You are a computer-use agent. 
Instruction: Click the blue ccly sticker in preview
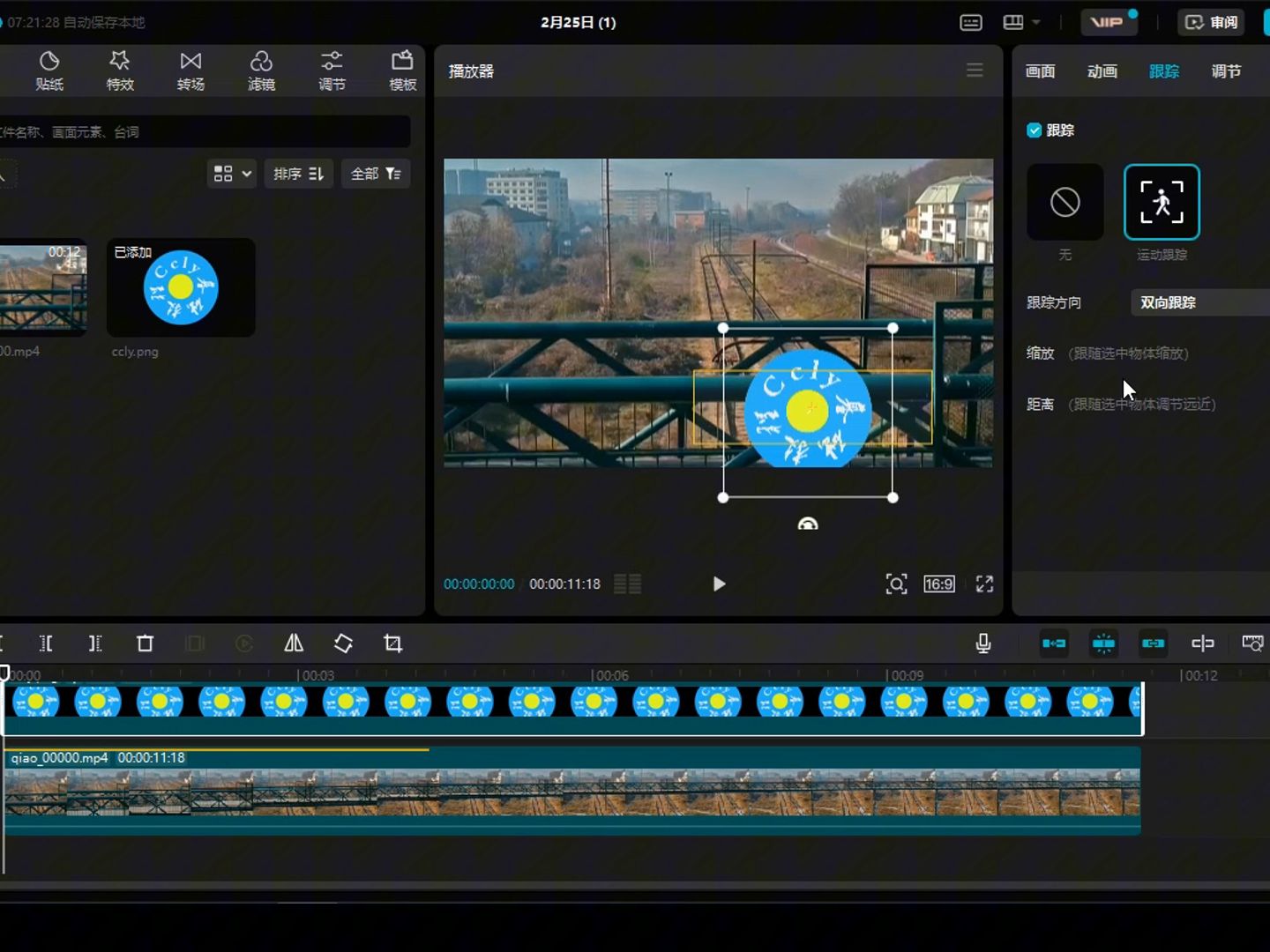(x=808, y=410)
